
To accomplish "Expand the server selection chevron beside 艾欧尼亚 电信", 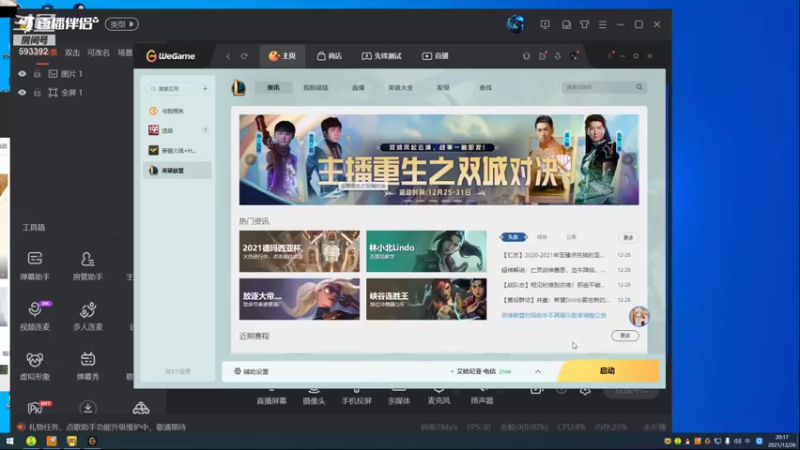I will 538,371.
